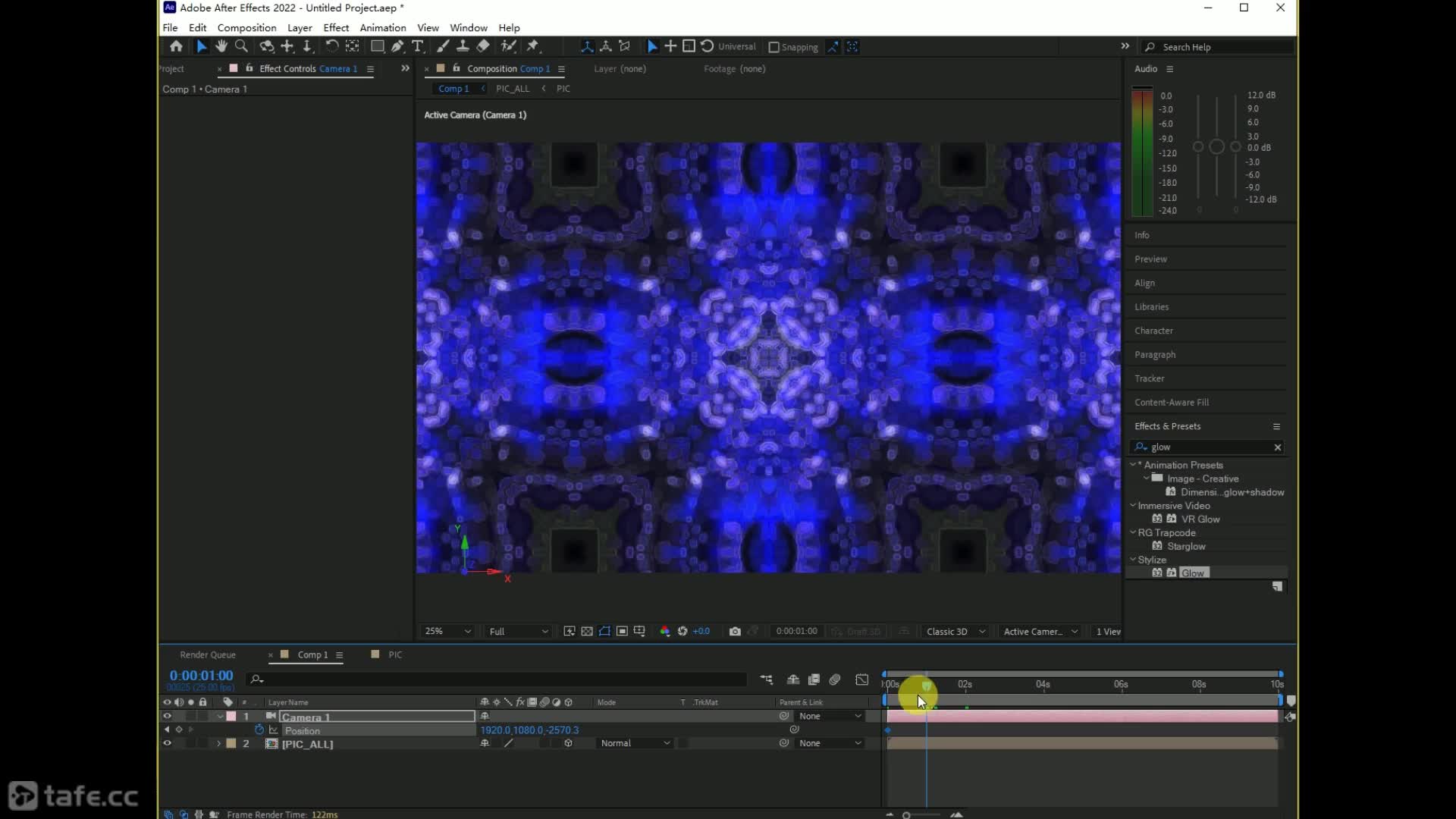Viewport: 1456px width, 819px height.
Task: Open the composition flowchart icon in timeline
Action: point(767,679)
